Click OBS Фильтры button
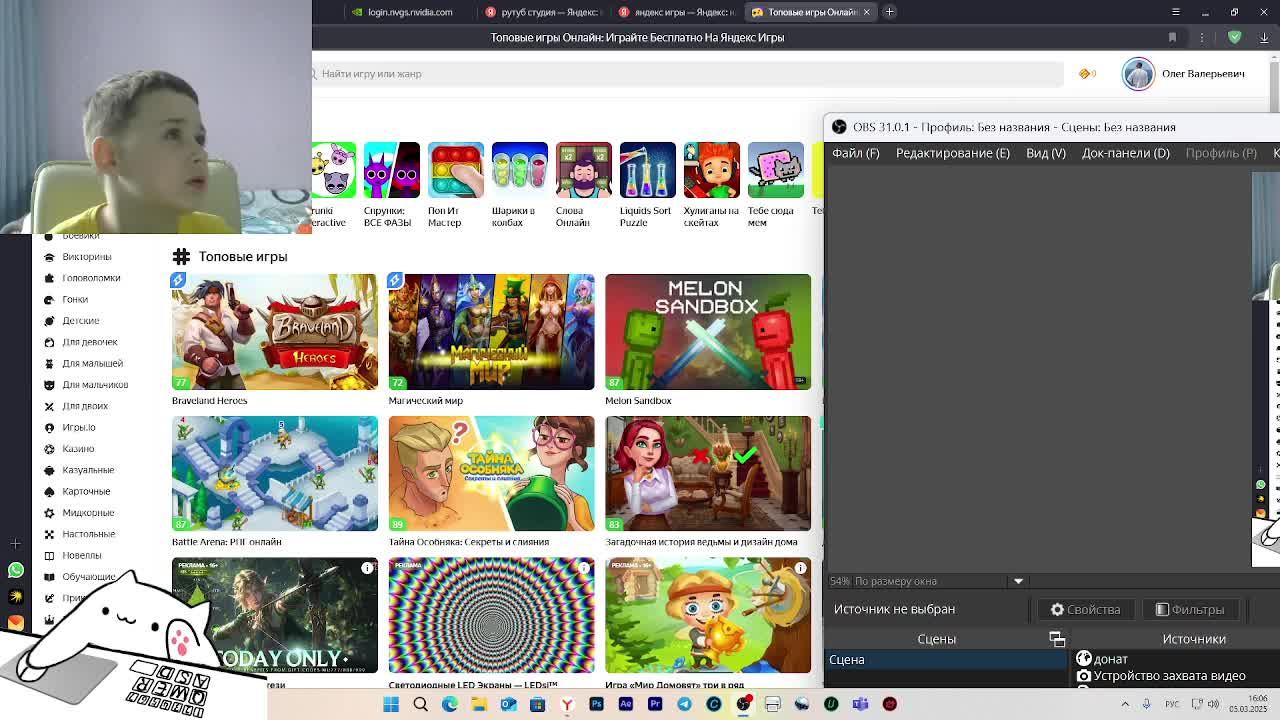The image size is (1280, 720). 1190,609
